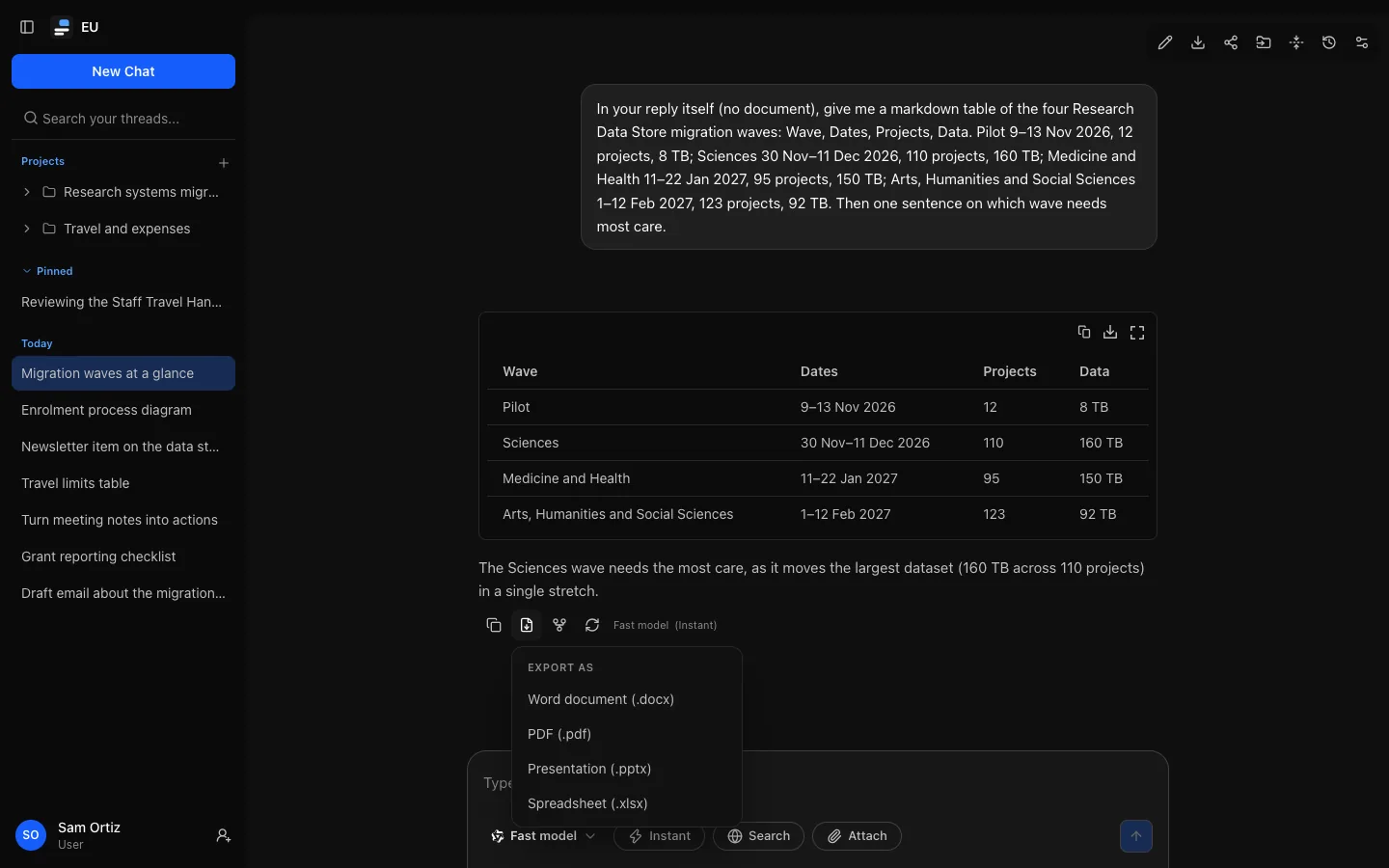
Task: Open the Grant reporting checklist thread
Action: (x=123, y=556)
